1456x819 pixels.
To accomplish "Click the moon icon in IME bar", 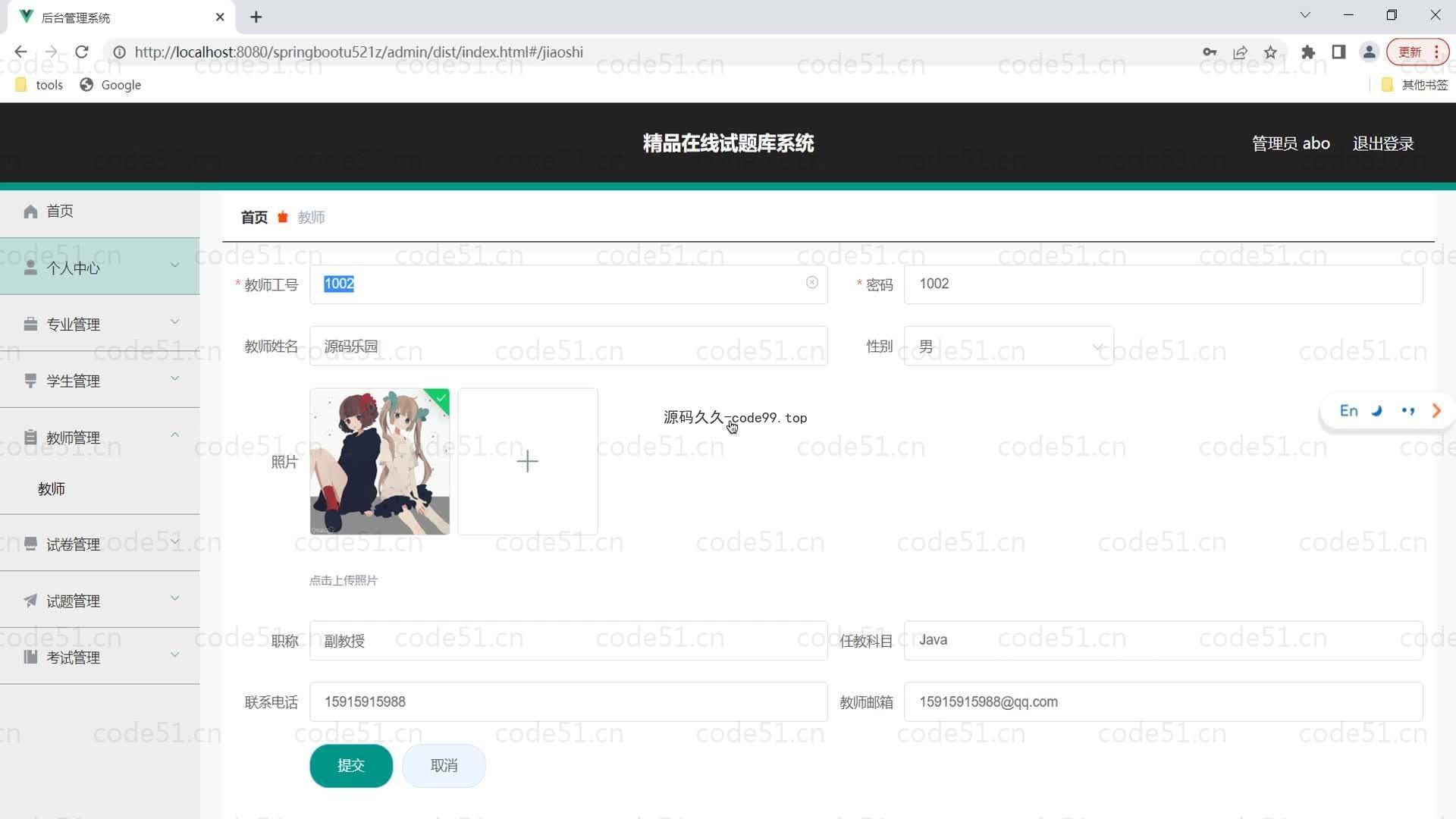I will pyautogui.click(x=1377, y=411).
